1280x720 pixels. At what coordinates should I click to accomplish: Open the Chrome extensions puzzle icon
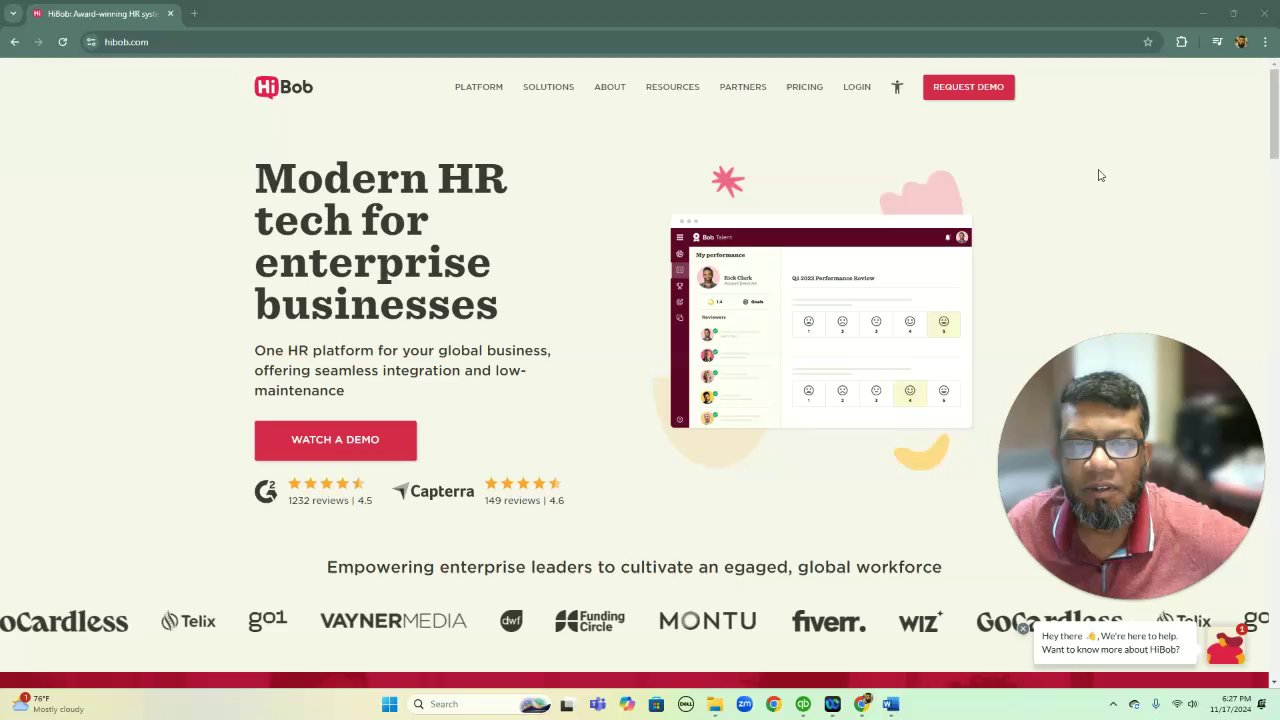pyautogui.click(x=1181, y=42)
